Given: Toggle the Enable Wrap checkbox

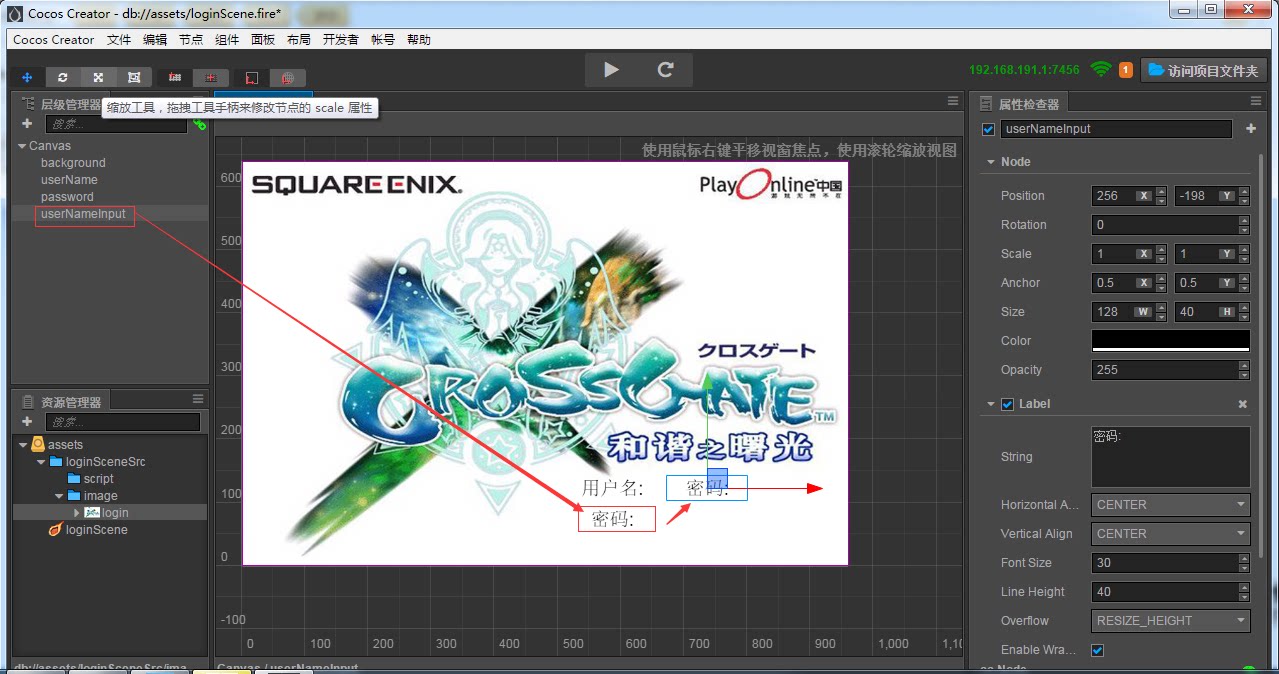Looking at the screenshot, I should click(1097, 650).
